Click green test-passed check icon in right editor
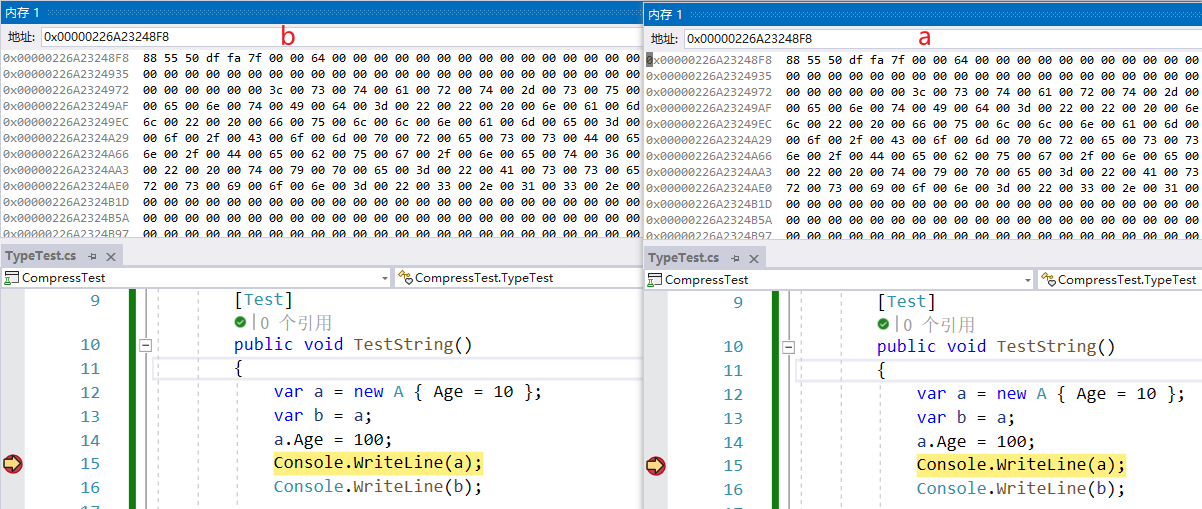1202x509 pixels. pyautogui.click(x=883, y=324)
